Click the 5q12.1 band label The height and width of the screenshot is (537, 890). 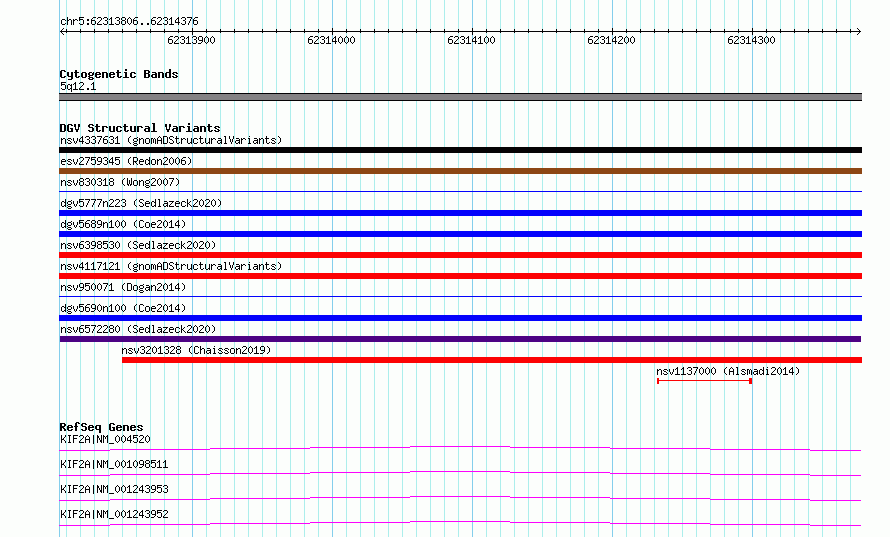(x=78, y=86)
